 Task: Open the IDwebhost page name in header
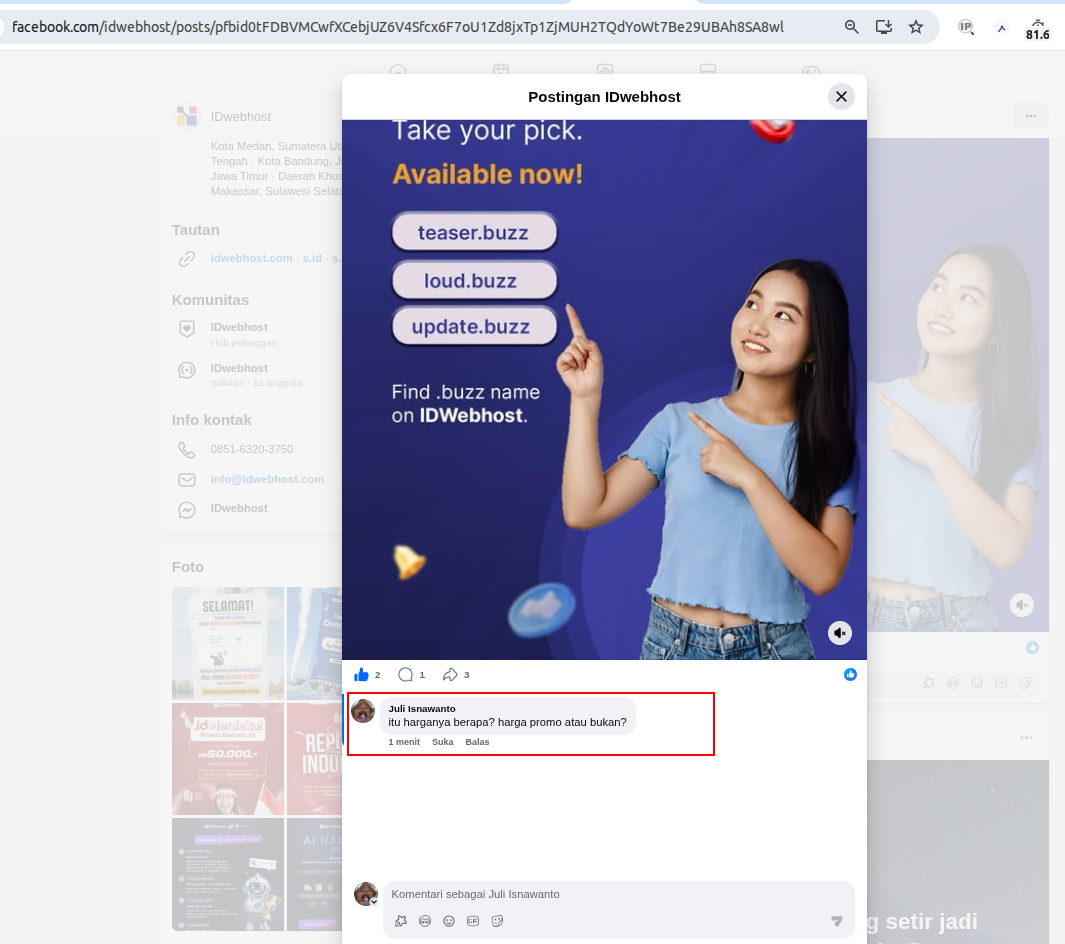point(240,116)
